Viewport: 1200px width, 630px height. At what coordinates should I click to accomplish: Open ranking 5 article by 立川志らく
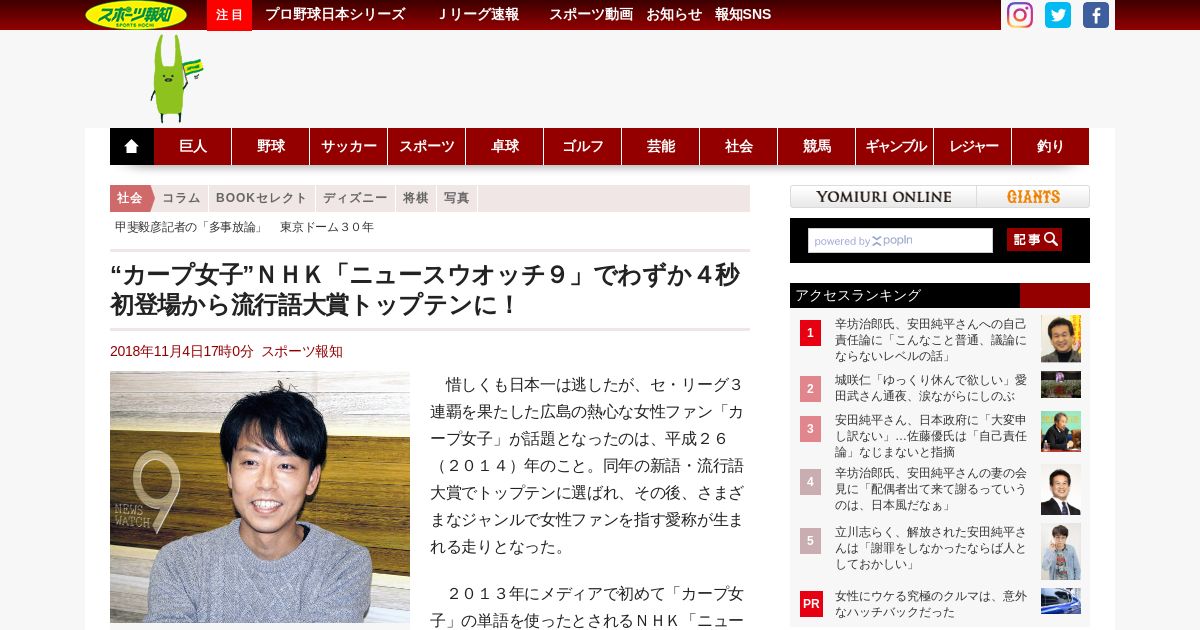(931, 549)
